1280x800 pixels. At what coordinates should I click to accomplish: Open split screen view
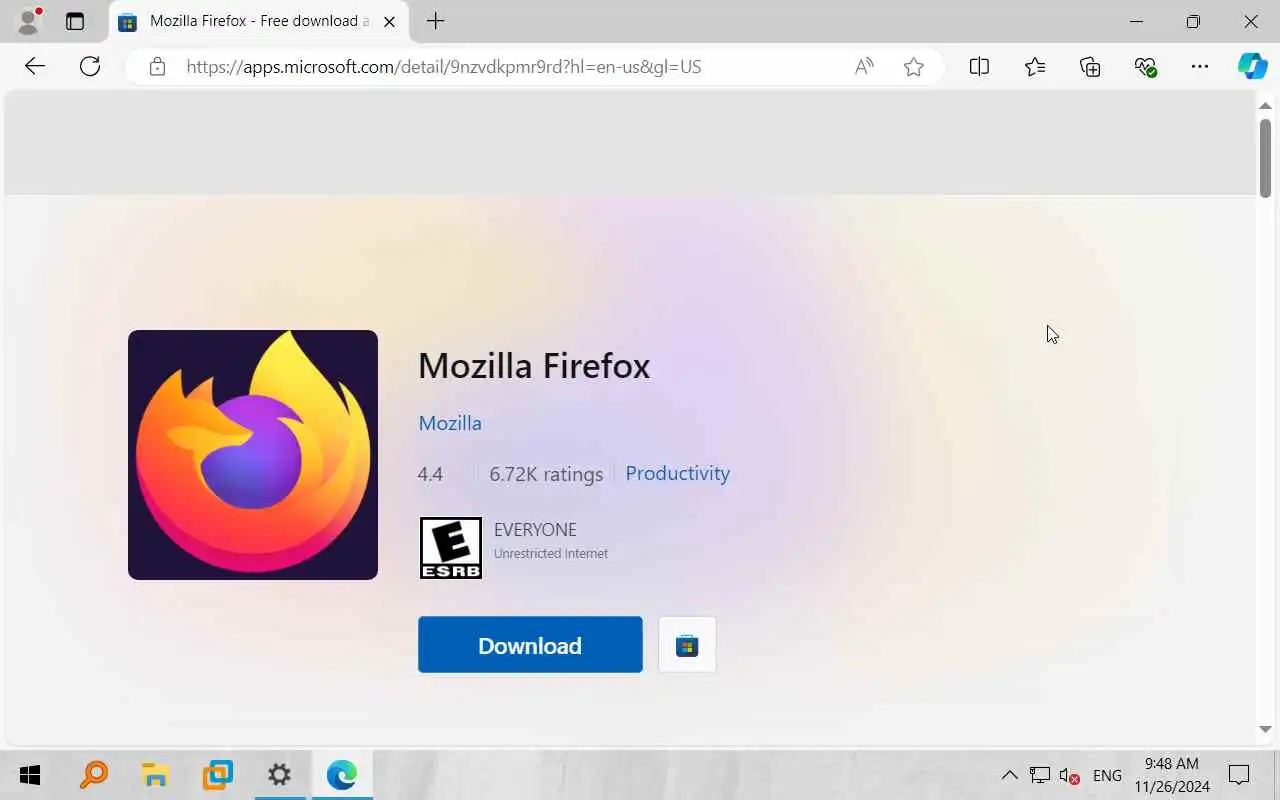point(979,66)
